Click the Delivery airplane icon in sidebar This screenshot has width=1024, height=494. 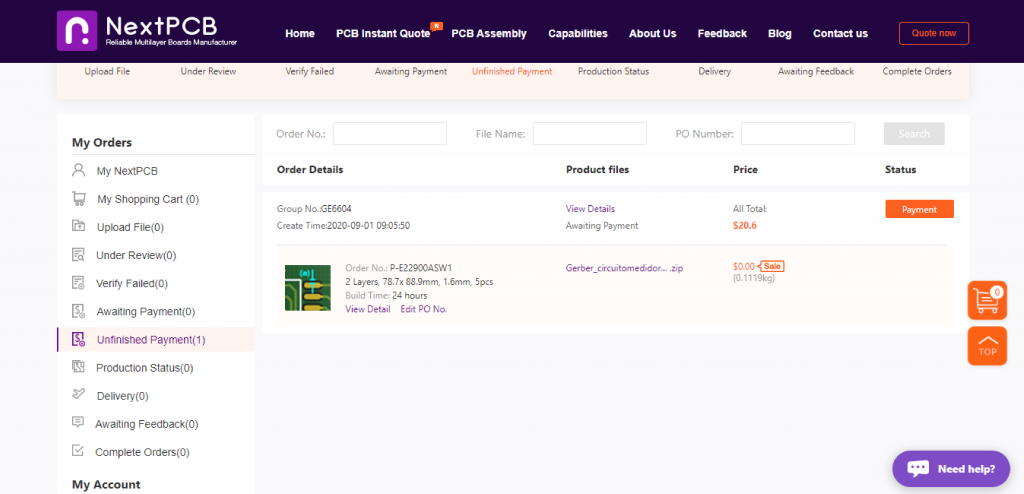coord(78,395)
